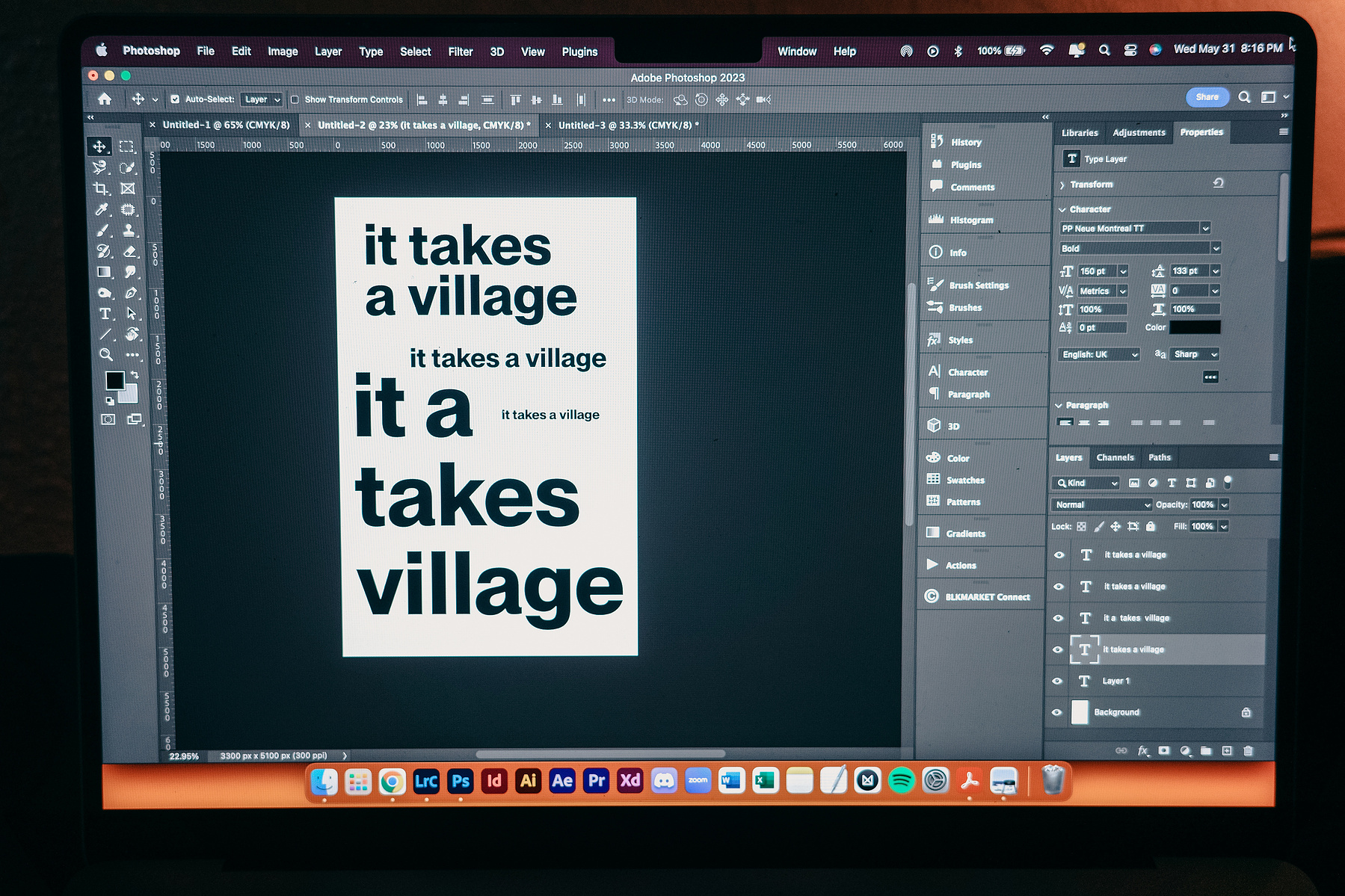Open Spotify from the Dock
This screenshot has height=896, width=1345.
(902, 781)
